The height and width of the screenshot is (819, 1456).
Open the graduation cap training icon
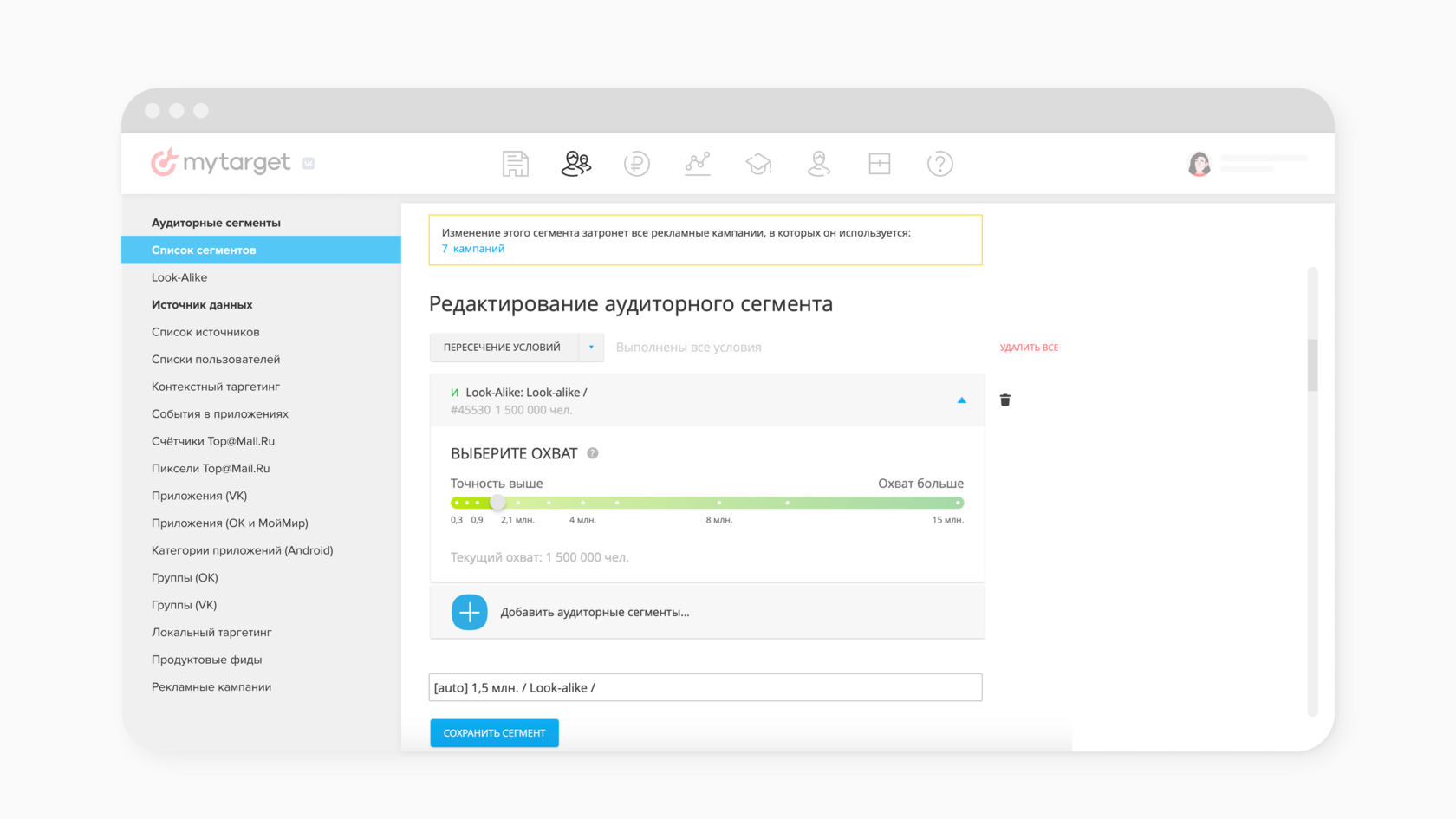click(758, 164)
